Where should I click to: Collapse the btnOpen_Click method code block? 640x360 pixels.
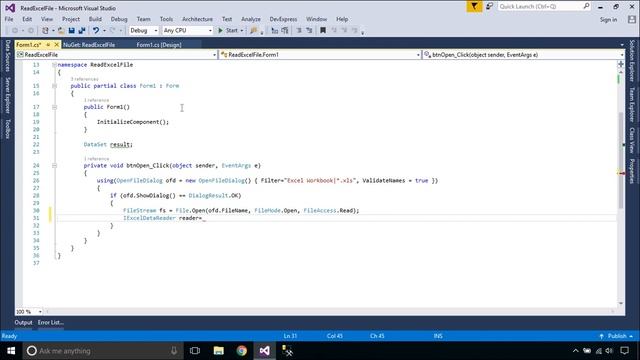coord(54,166)
